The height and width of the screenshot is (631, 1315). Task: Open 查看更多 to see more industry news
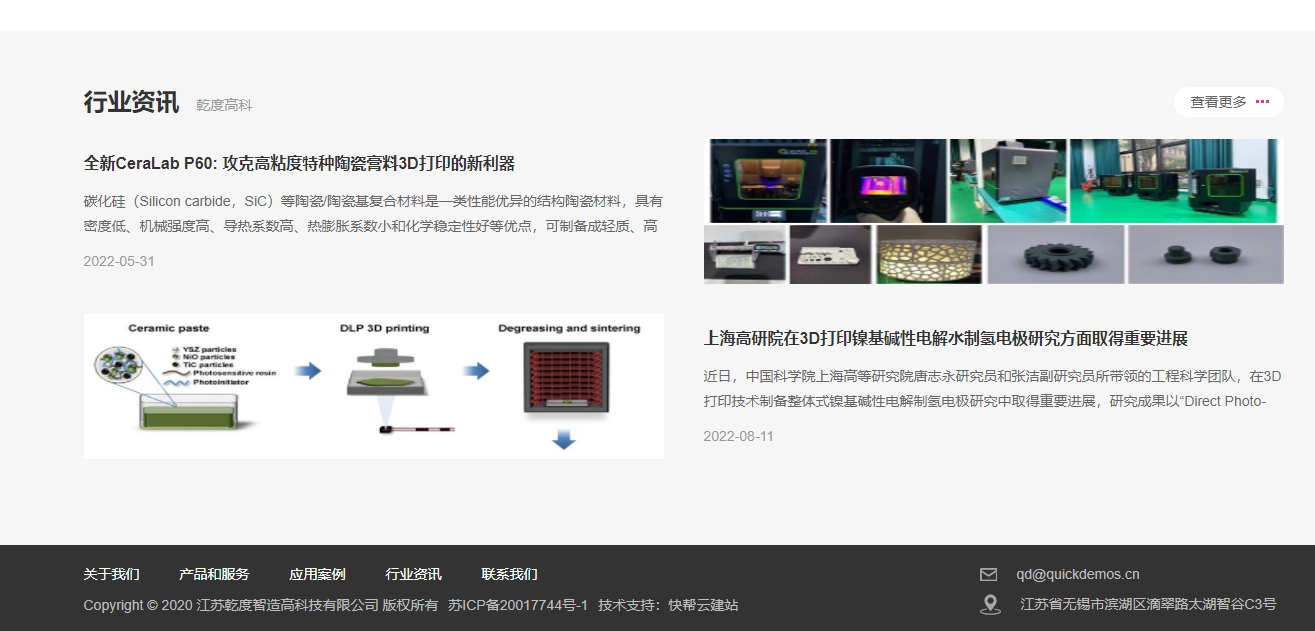click(x=1220, y=101)
